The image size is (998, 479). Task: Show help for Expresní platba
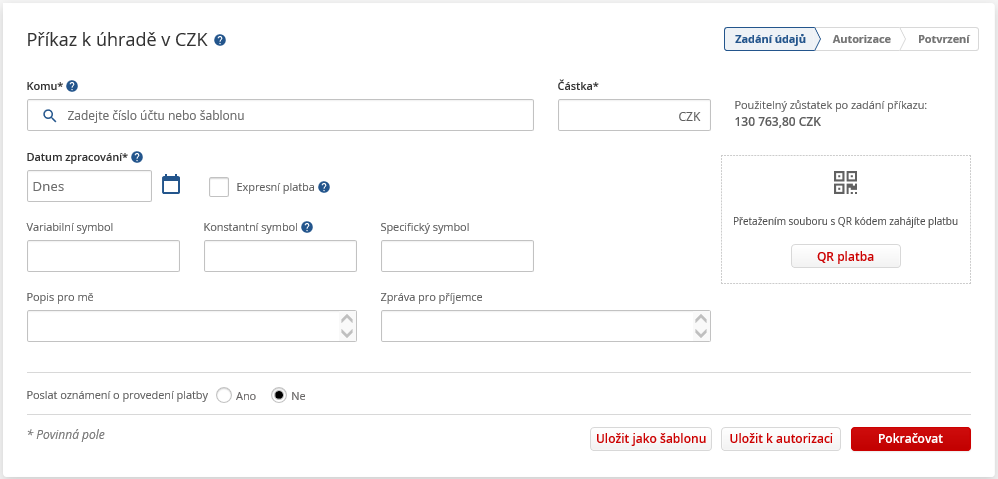(324, 187)
